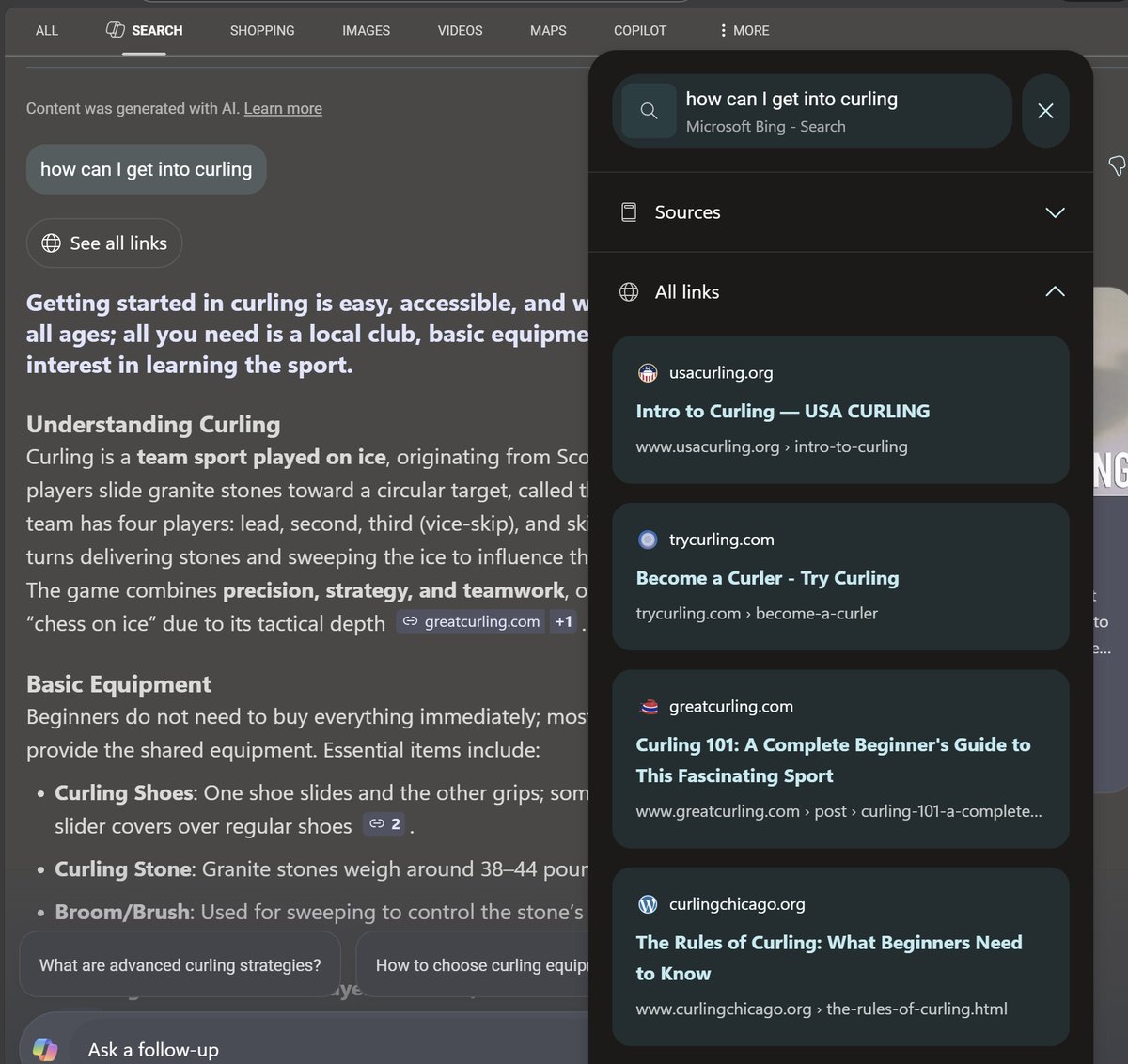Click the 'curlingchicago.org' domain label
This screenshot has height=1064, width=1128.
pyautogui.click(x=737, y=904)
